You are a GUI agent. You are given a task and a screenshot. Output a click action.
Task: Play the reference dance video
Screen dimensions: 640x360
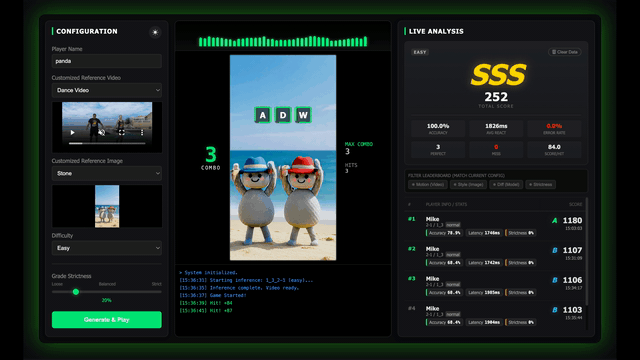point(72,133)
